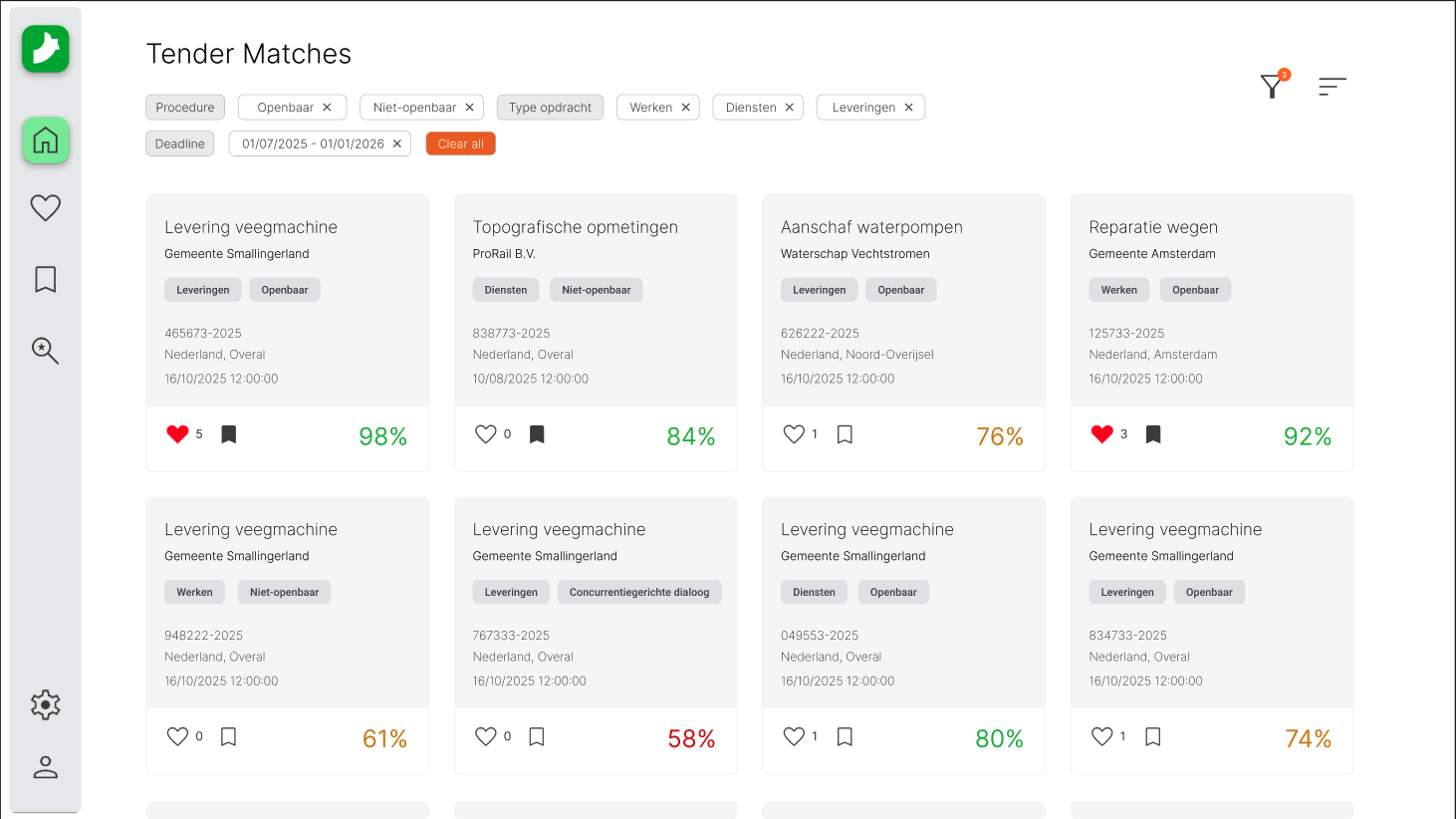Click the Clear all button
Viewport: 1456px width, 819px height.
(460, 144)
